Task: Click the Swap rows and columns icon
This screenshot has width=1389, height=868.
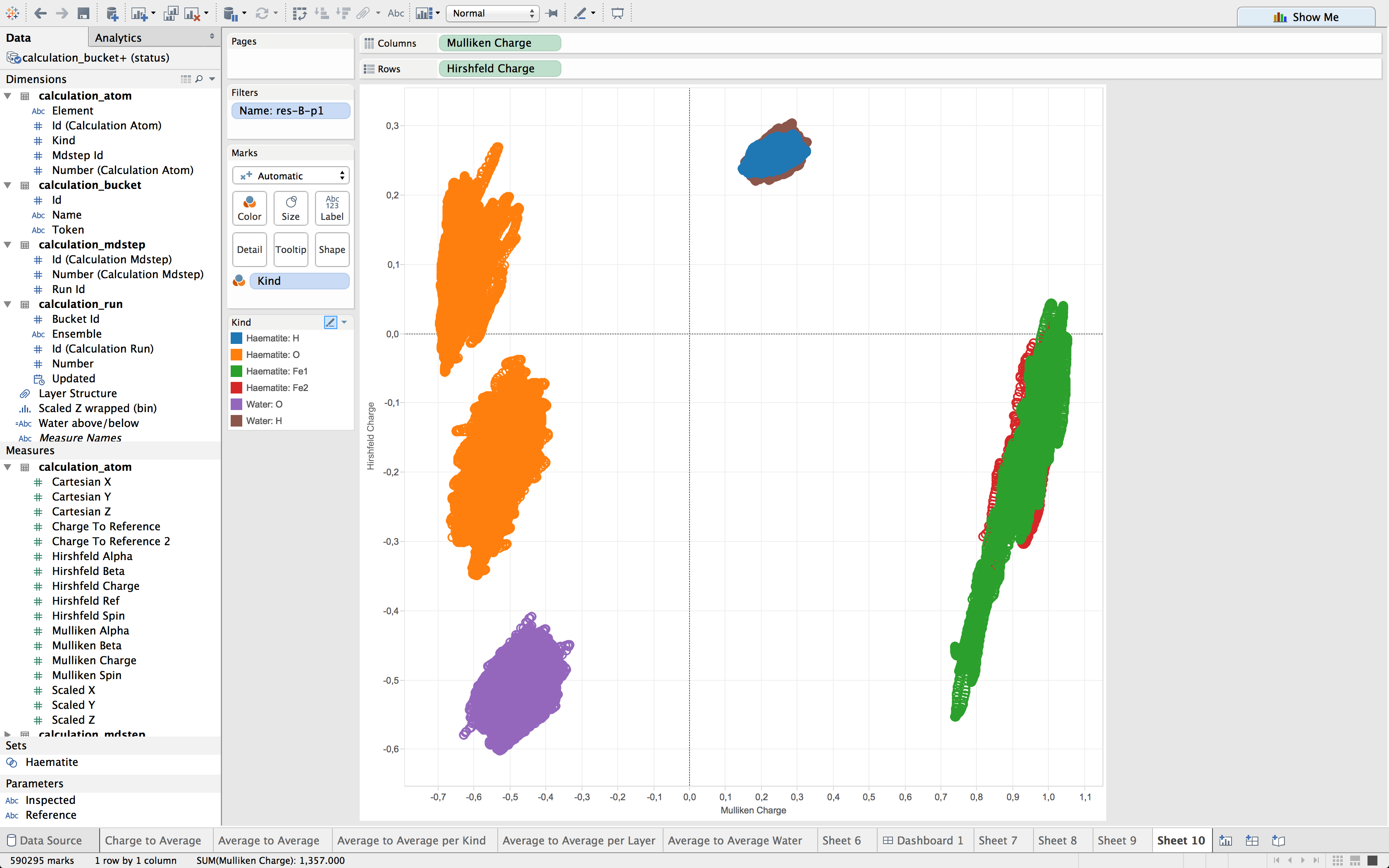Action: (x=300, y=13)
